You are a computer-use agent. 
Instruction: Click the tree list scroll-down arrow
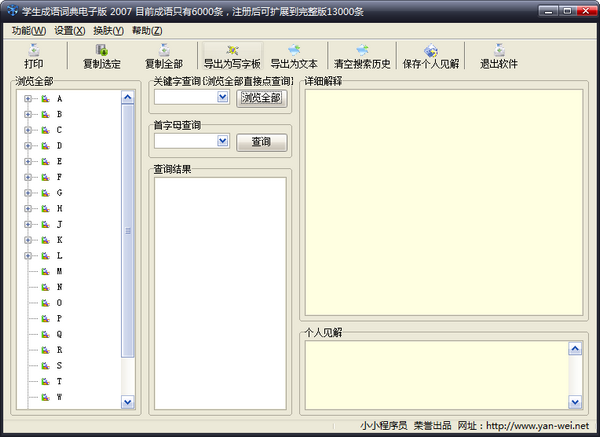point(127,401)
